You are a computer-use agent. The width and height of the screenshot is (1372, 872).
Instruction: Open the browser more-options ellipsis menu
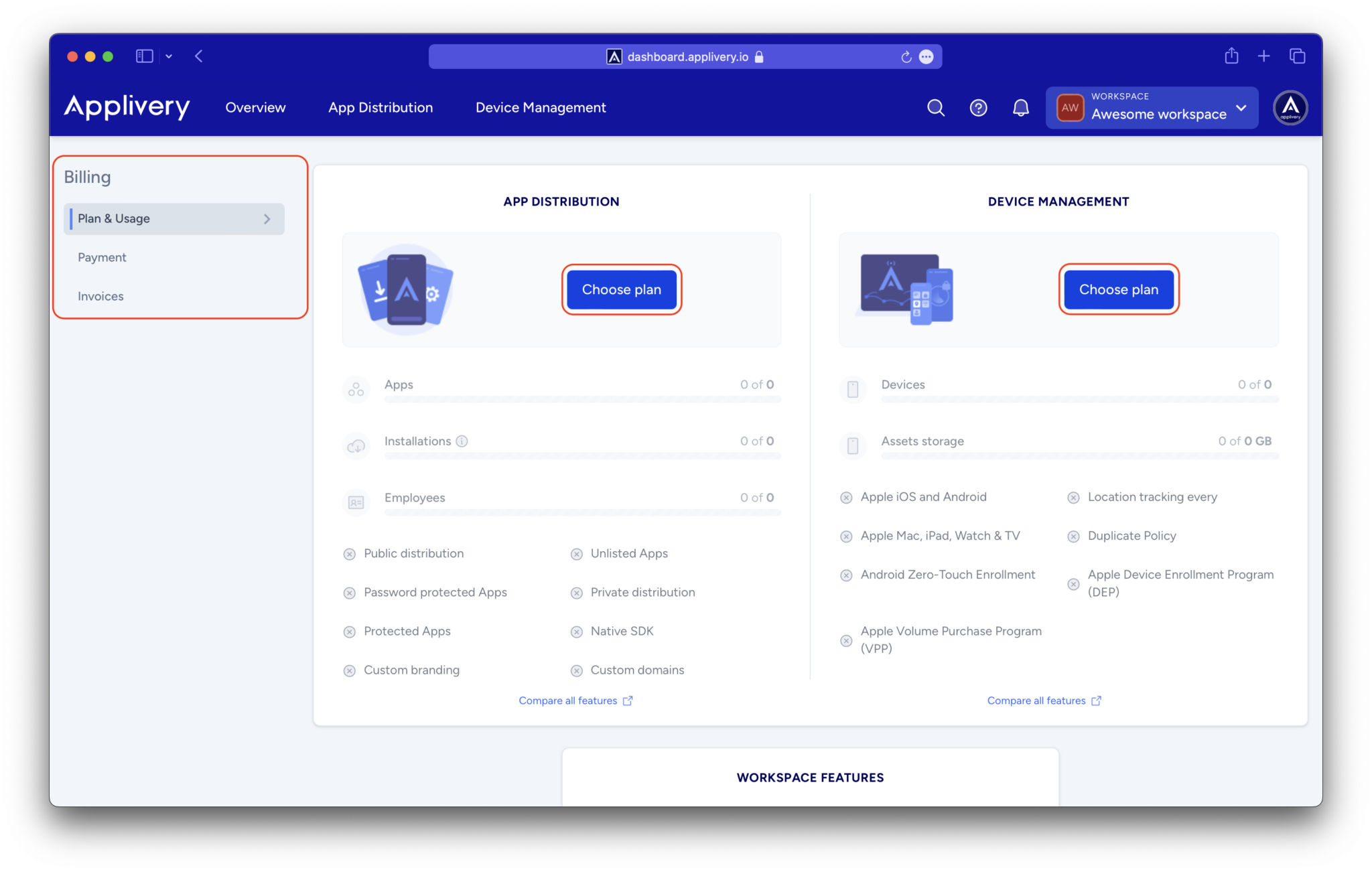coord(927,56)
